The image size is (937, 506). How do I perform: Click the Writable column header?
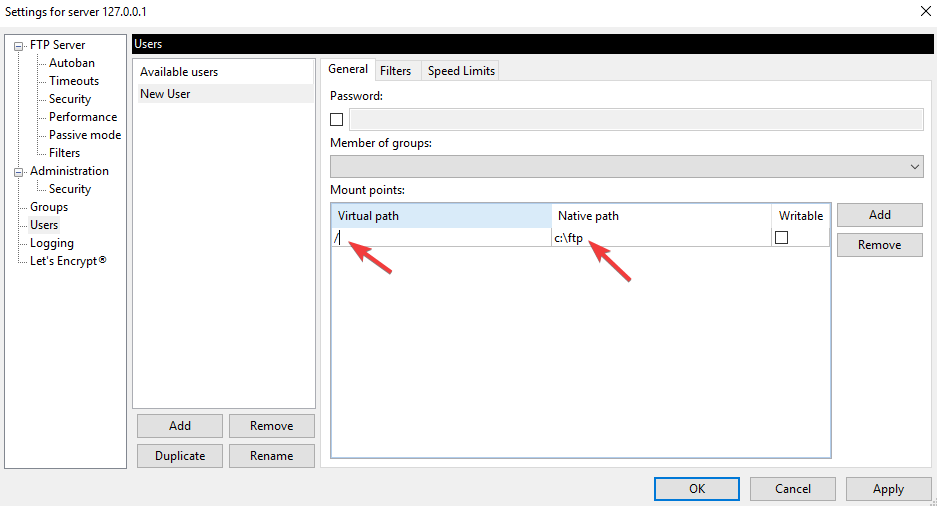pyautogui.click(x=801, y=216)
